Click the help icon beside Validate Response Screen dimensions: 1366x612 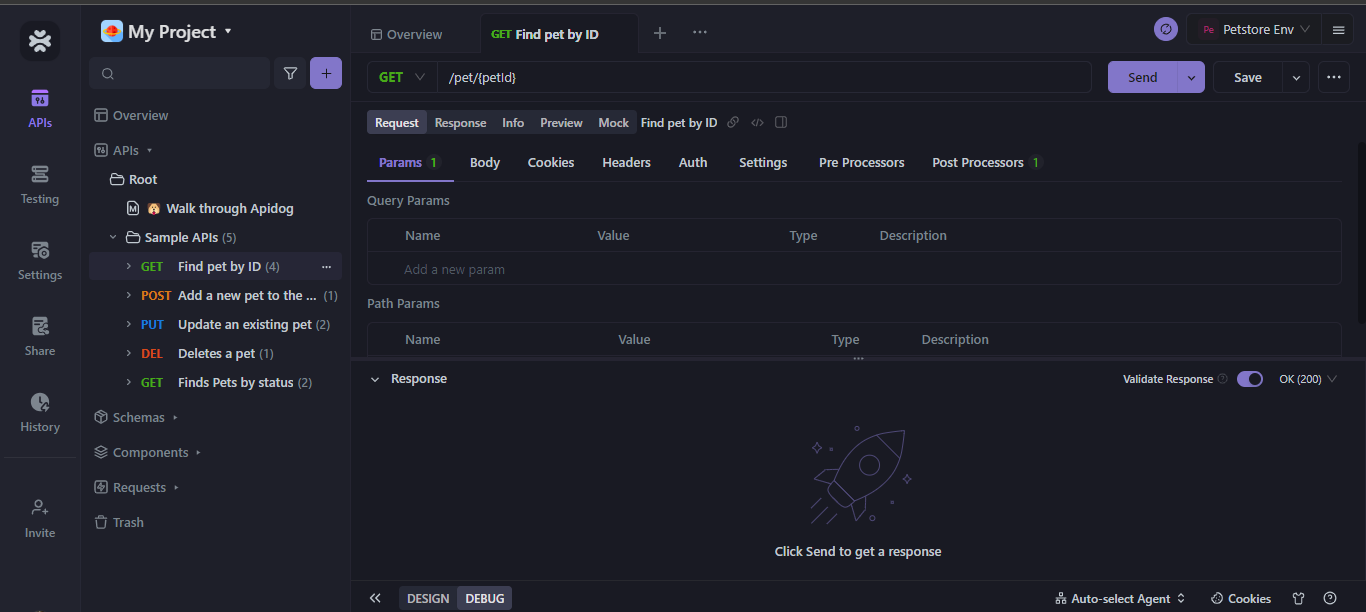point(1223,379)
